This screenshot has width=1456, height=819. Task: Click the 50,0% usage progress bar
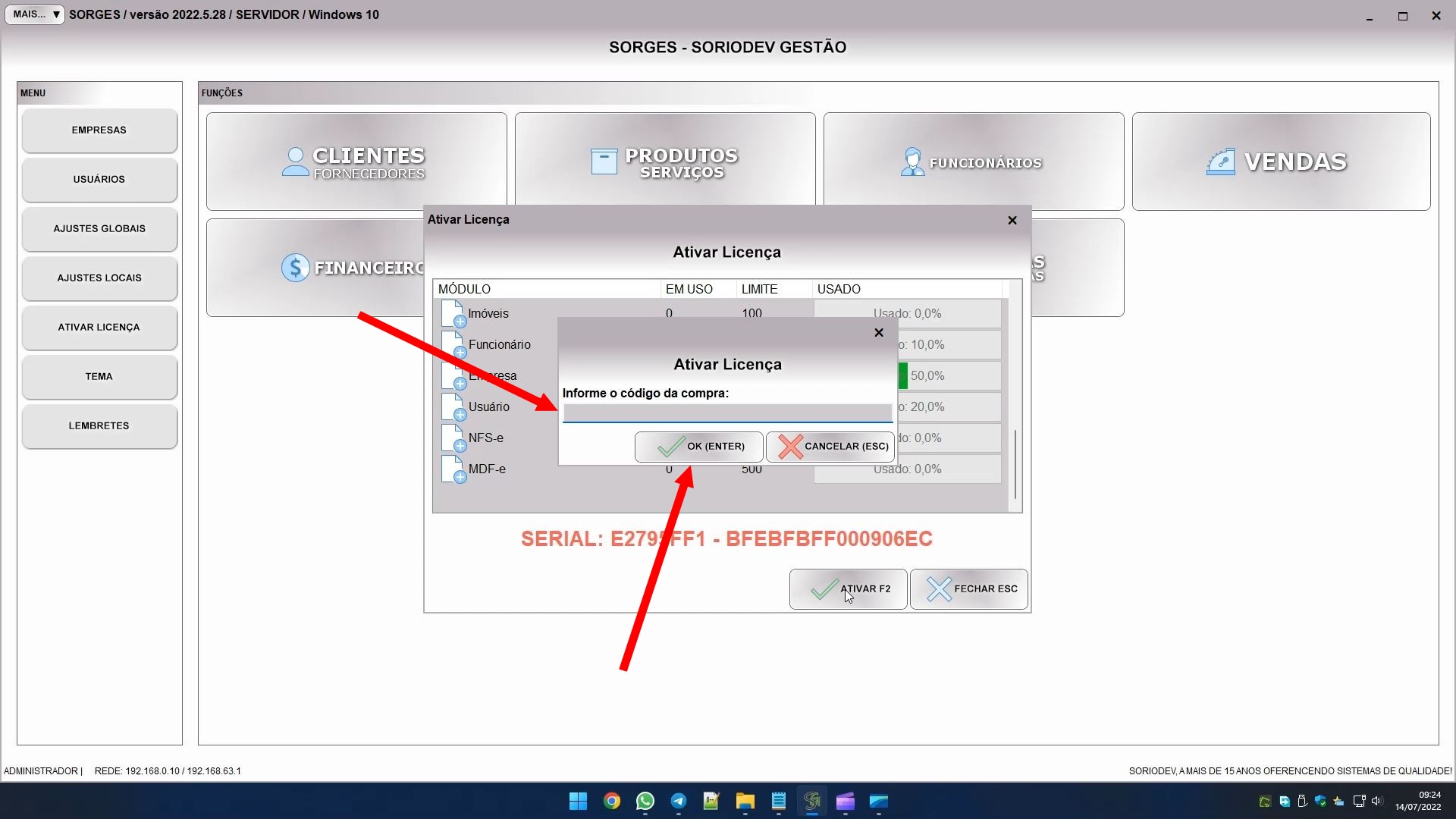click(949, 376)
